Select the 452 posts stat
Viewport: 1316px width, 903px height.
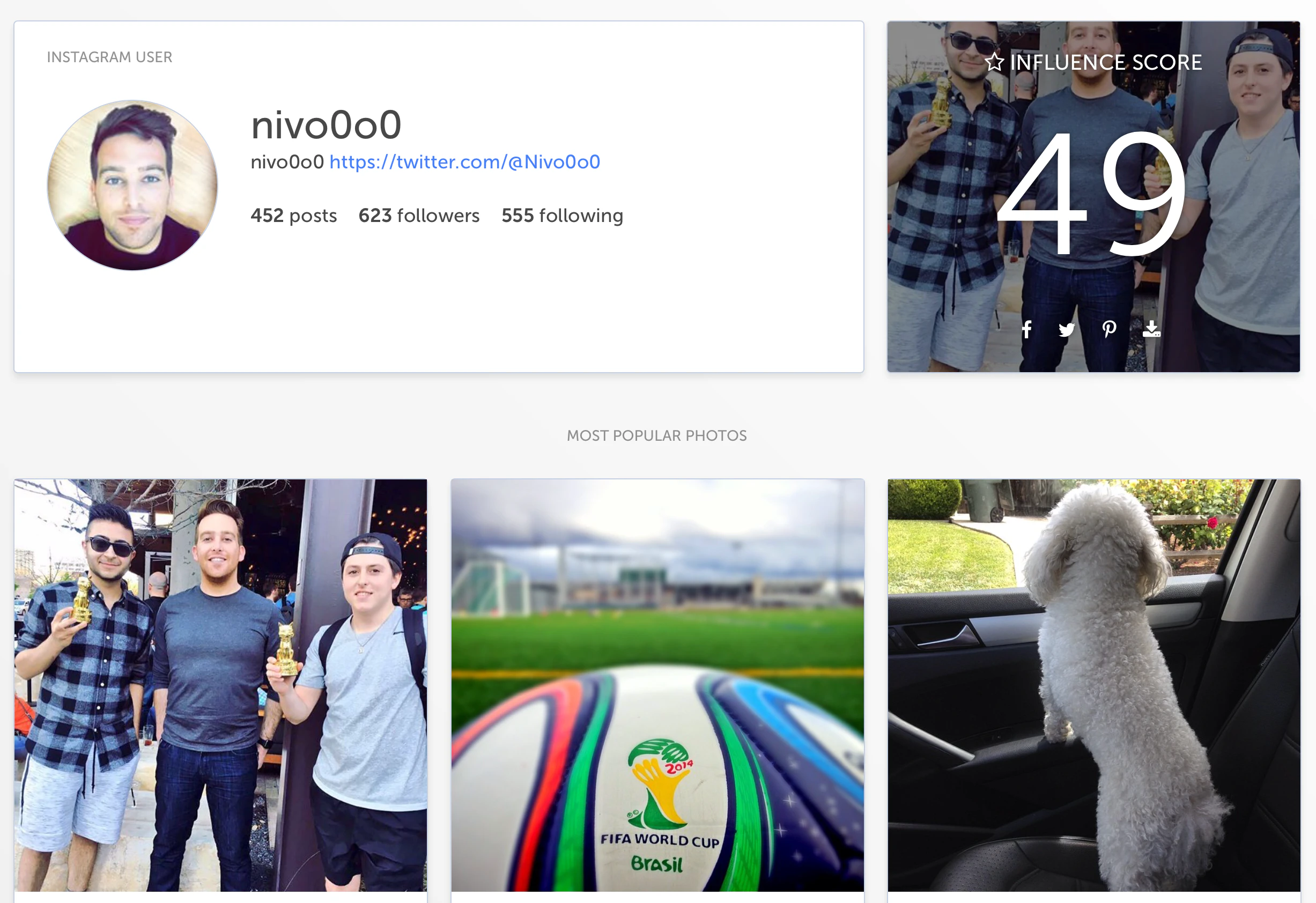293,216
